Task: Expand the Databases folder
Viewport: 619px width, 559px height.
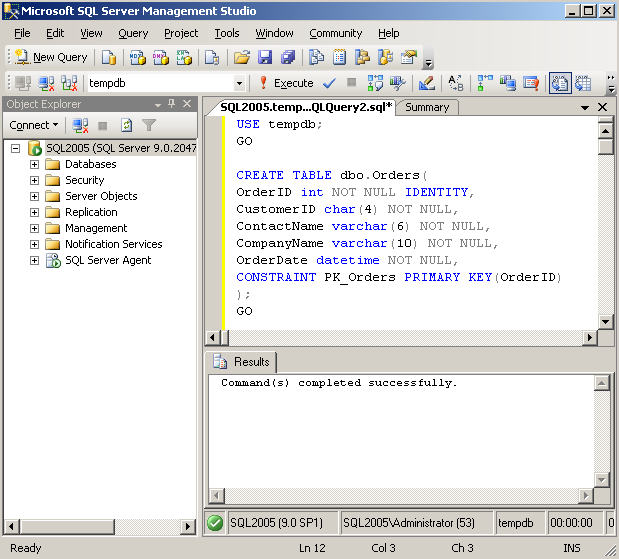Action: click(34, 164)
